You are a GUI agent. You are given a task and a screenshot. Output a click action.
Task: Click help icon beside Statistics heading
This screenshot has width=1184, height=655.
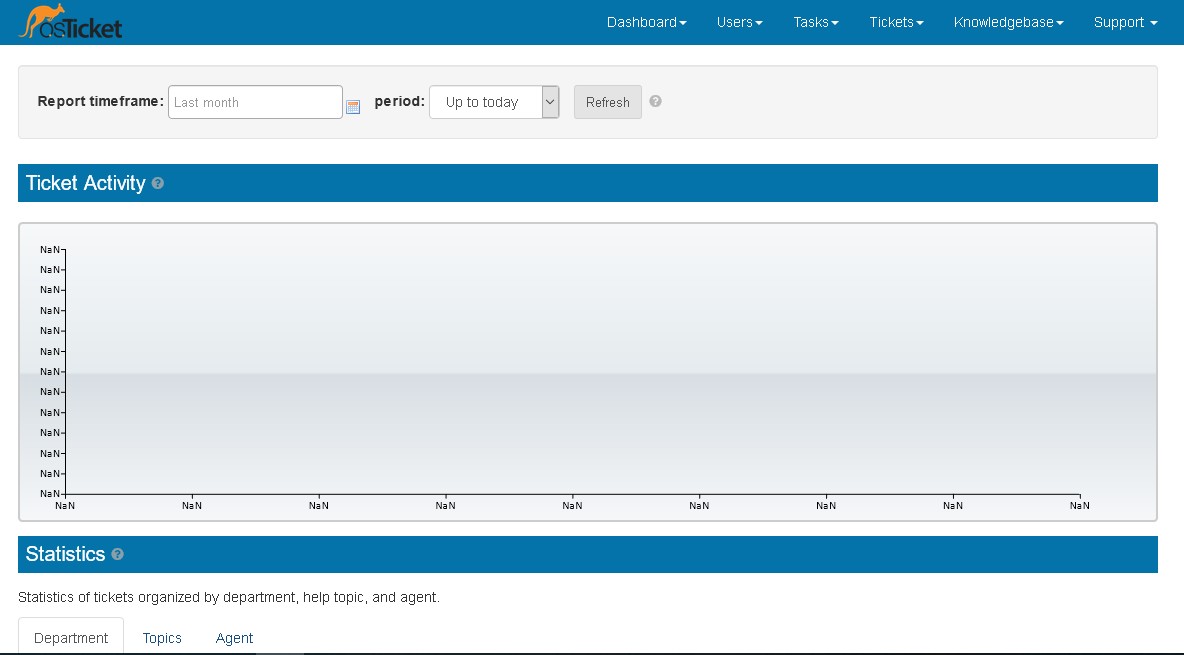tap(117, 554)
